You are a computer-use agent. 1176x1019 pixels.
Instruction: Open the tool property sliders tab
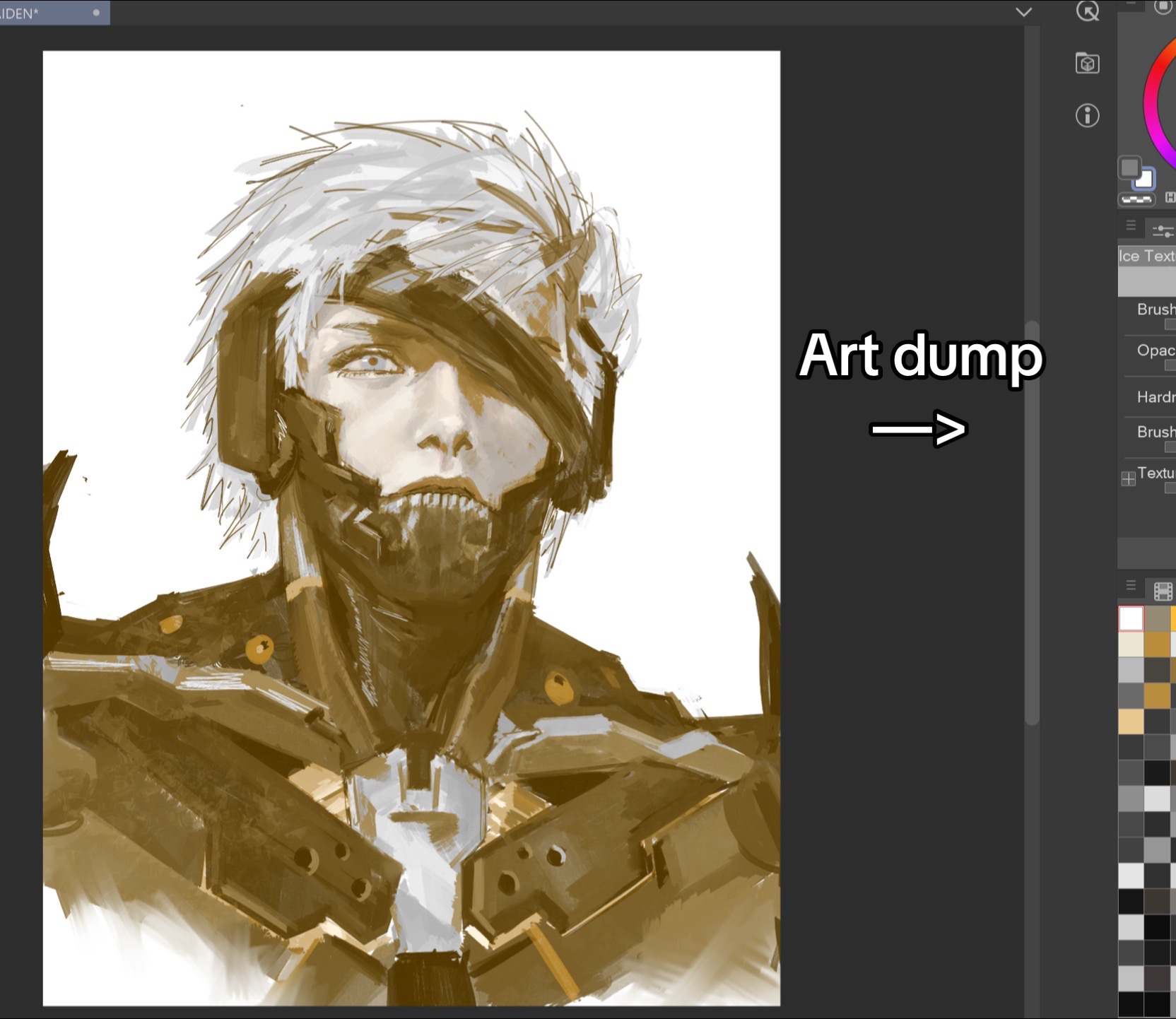(x=1163, y=230)
